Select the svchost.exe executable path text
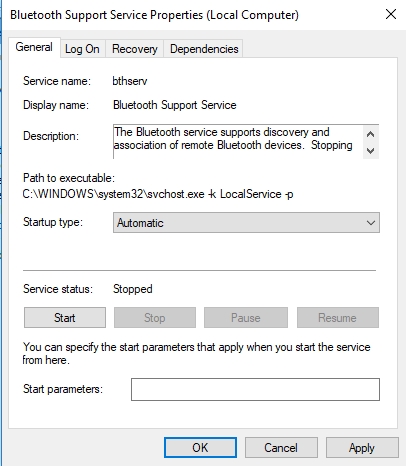406x466 pixels. [158, 194]
